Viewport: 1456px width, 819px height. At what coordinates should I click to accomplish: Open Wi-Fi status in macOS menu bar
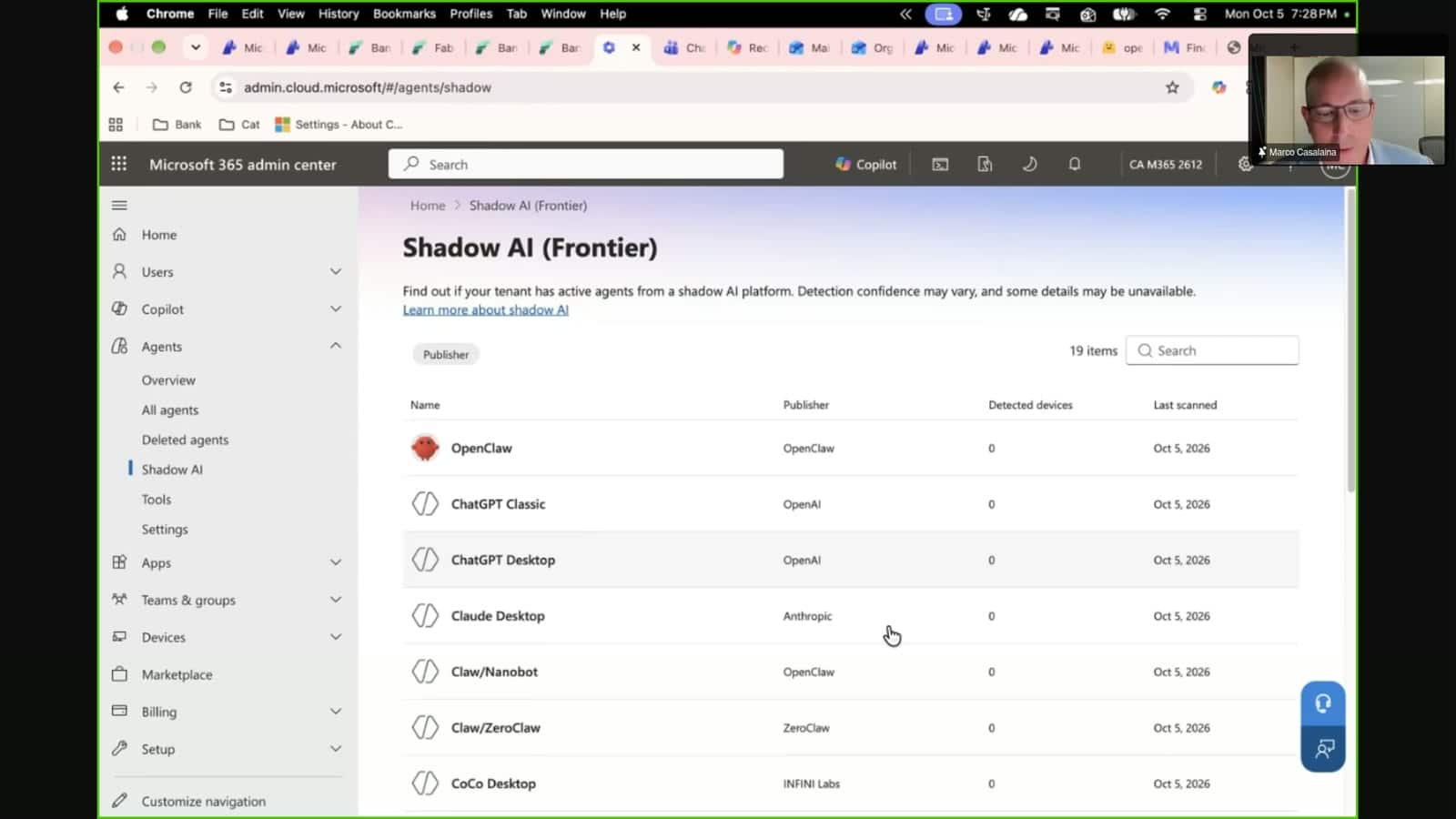[1162, 14]
